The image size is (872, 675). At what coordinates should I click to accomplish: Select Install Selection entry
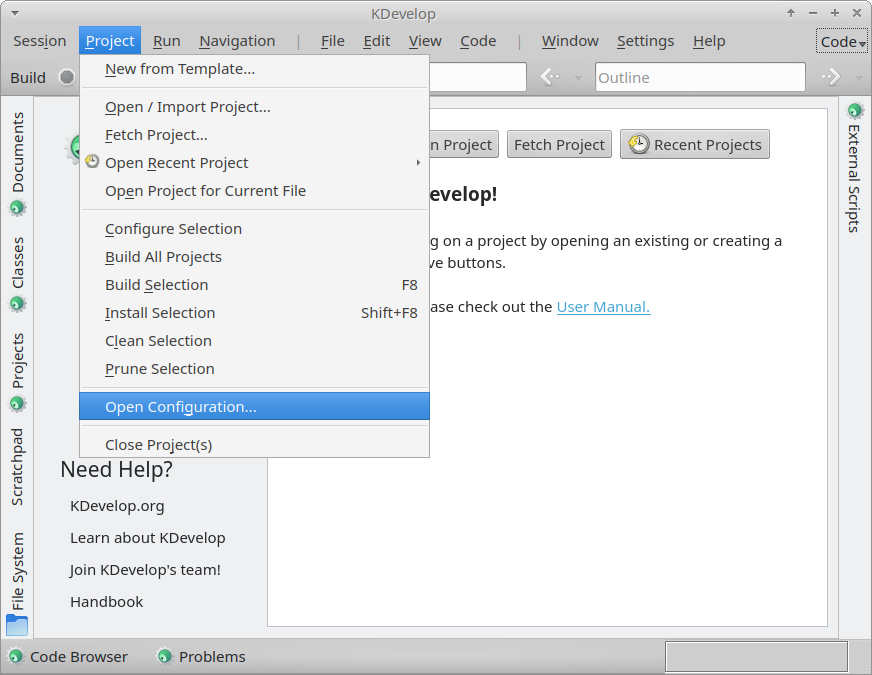click(255, 312)
